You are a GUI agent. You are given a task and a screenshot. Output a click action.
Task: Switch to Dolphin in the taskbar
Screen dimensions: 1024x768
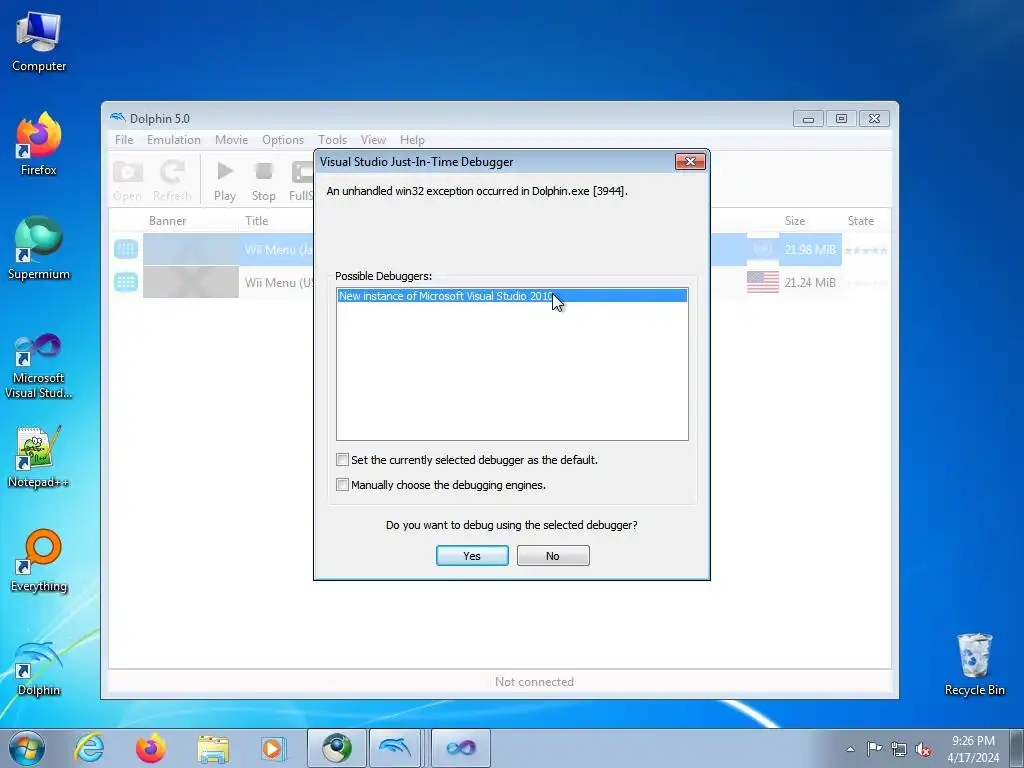[x=395, y=748]
